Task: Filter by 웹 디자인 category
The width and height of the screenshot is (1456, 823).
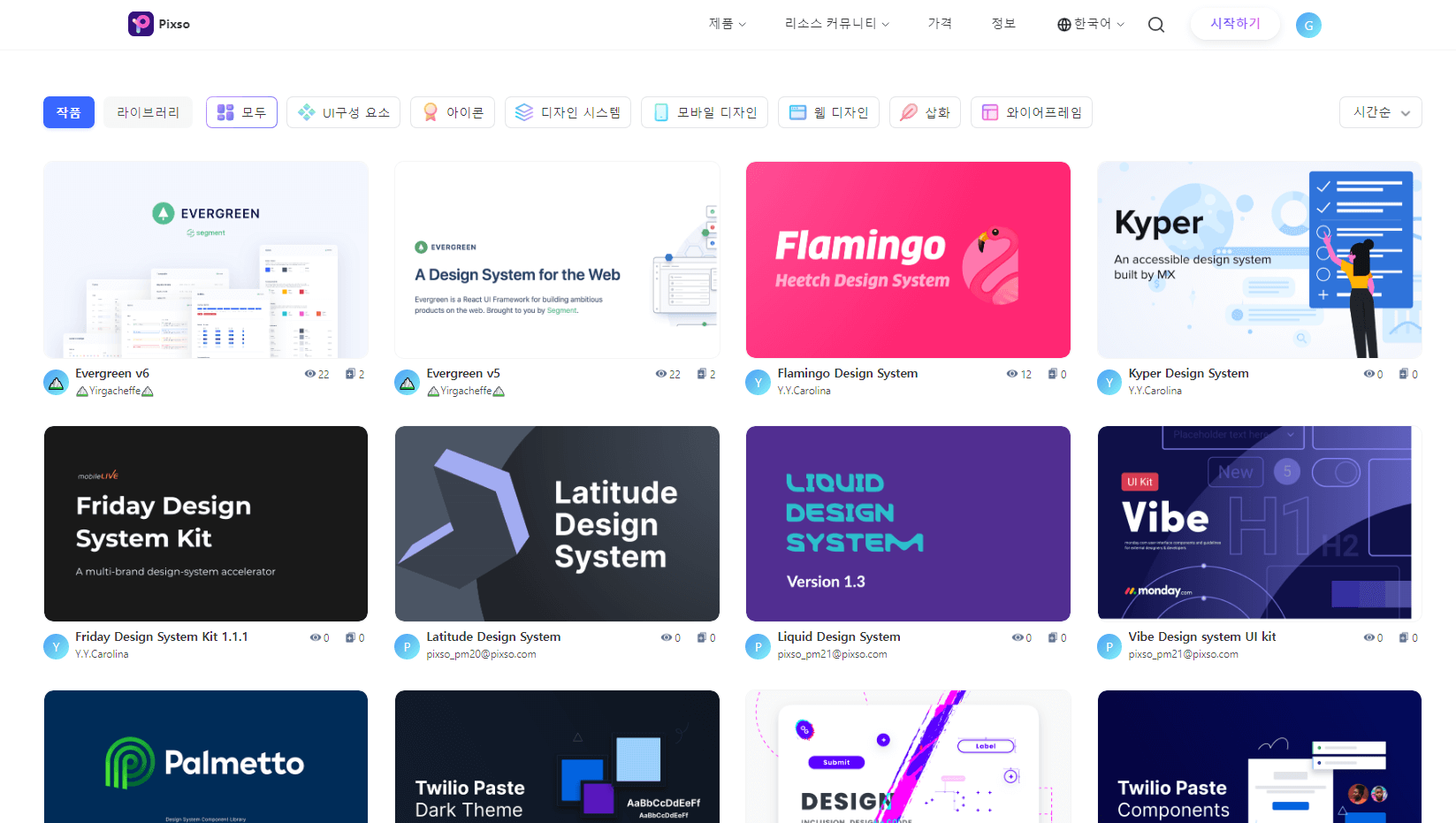Action: [828, 112]
